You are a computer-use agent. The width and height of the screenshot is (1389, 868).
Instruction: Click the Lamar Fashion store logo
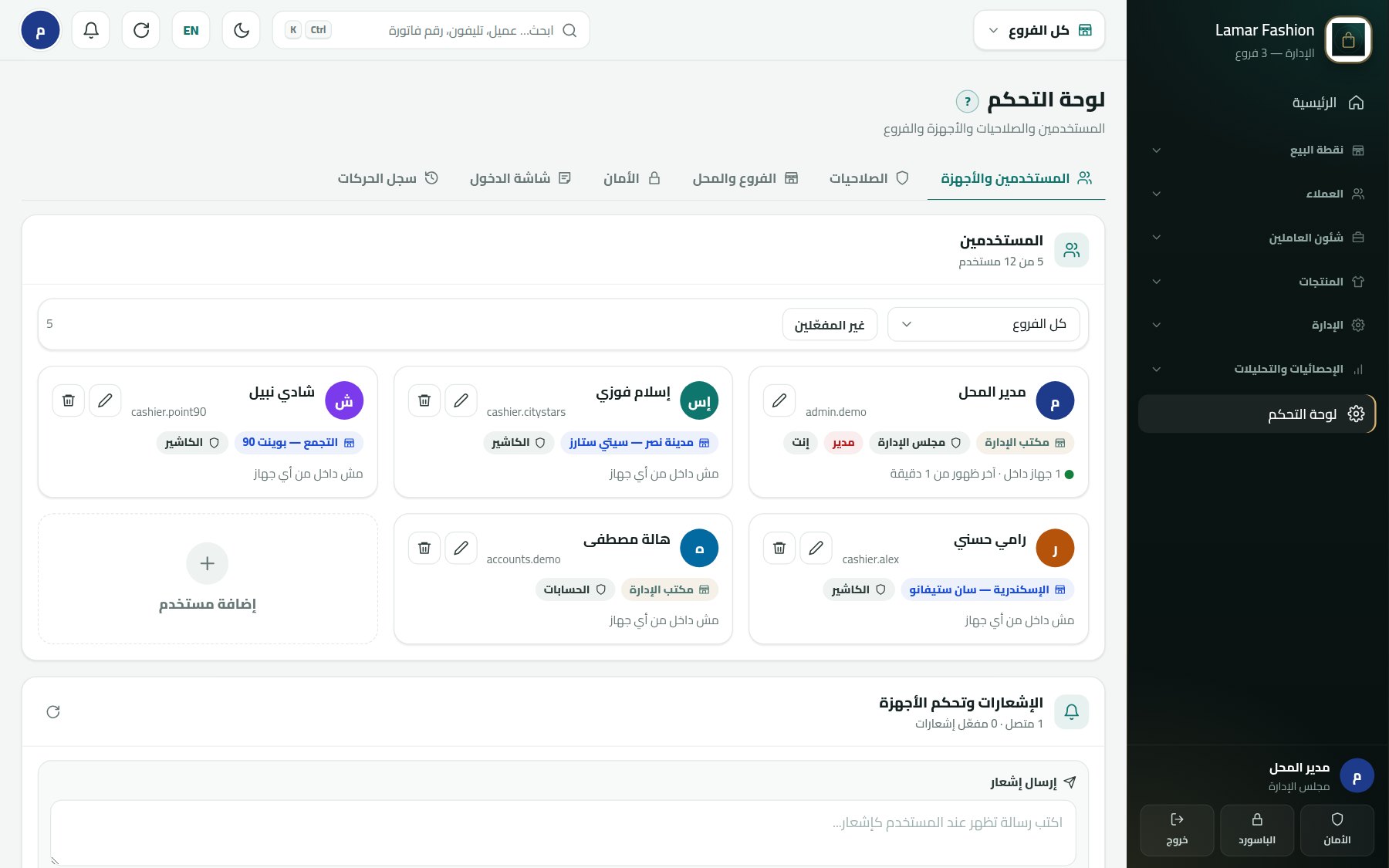1348,40
